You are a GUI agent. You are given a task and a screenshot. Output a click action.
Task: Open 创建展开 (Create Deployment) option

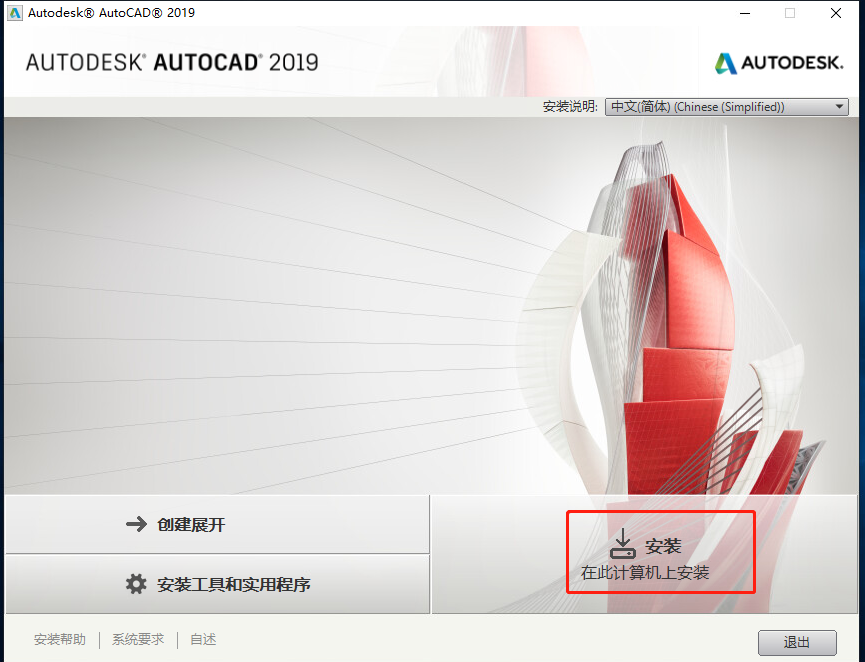[x=217, y=524]
